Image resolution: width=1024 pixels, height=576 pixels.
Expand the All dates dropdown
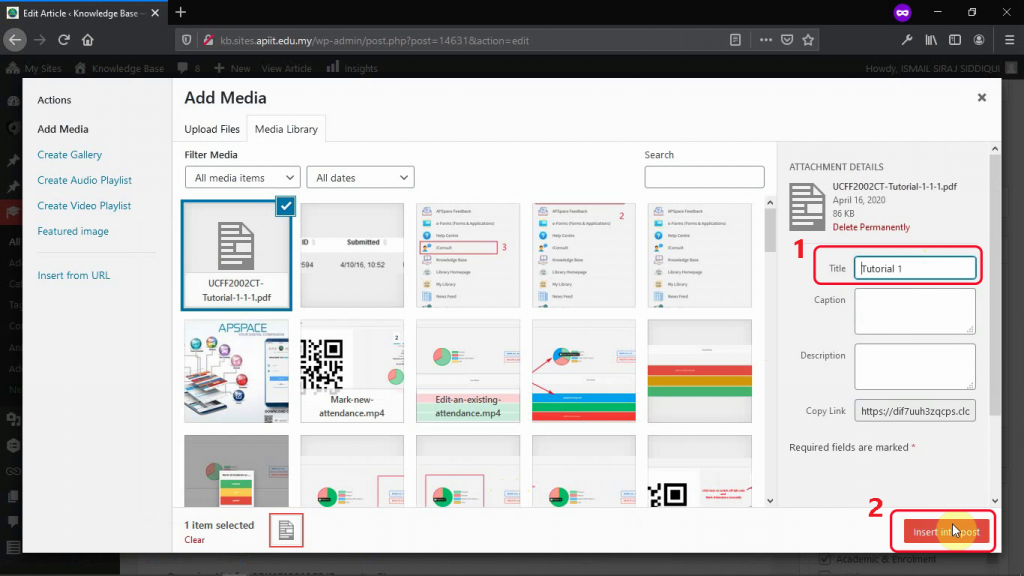point(360,177)
